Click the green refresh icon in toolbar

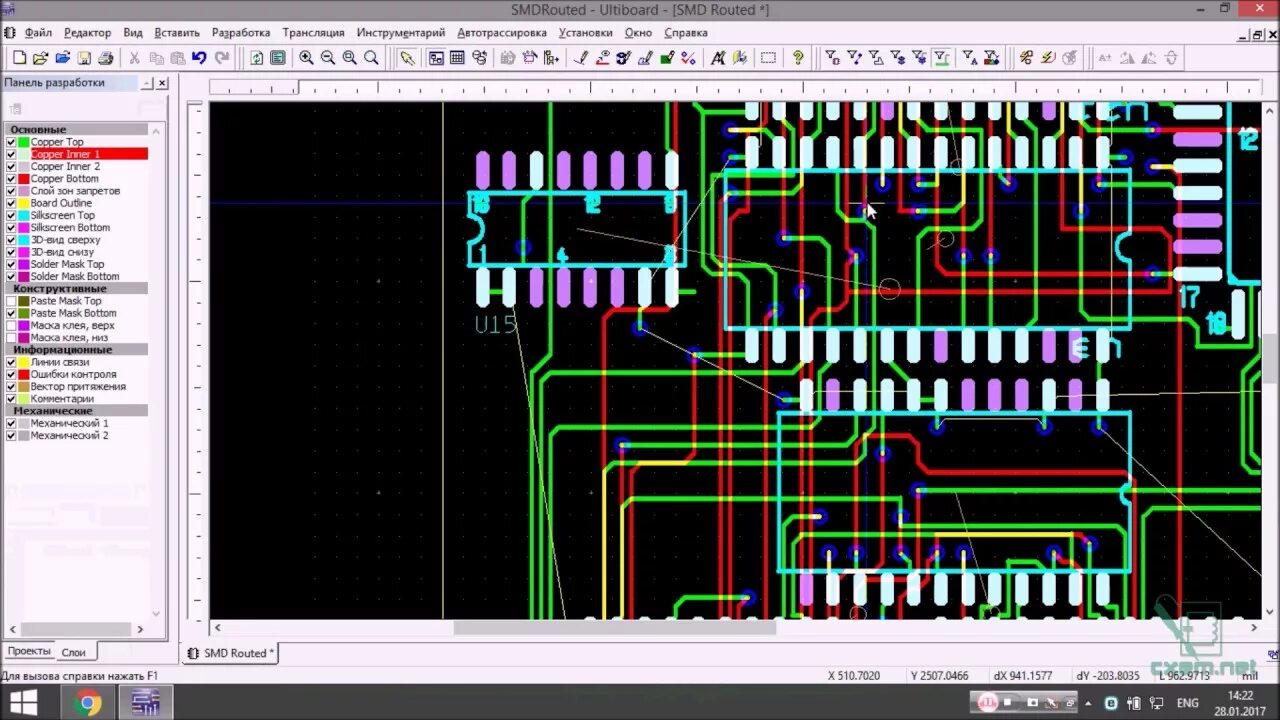[x=257, y=58]
